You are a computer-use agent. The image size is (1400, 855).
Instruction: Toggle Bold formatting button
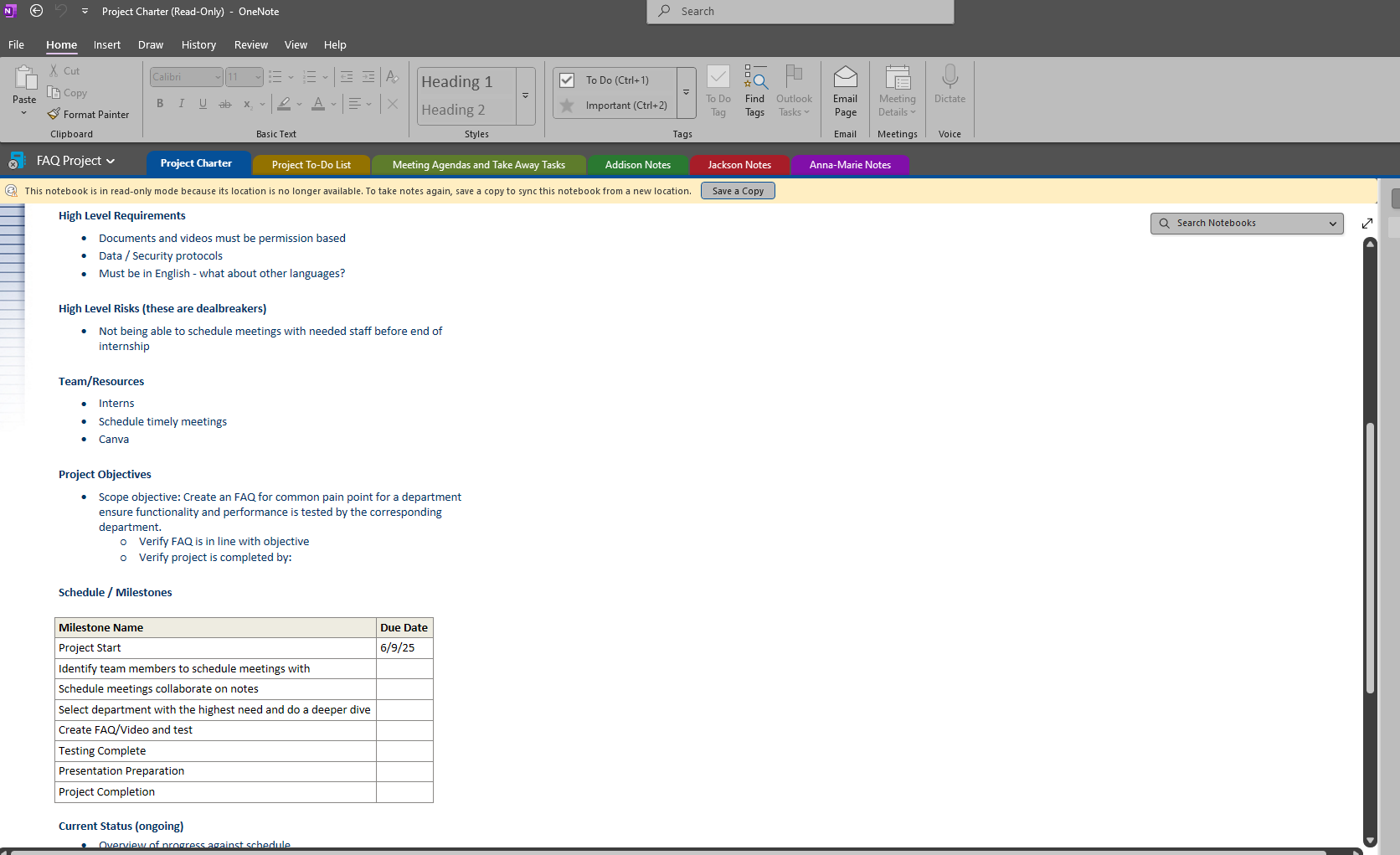click(x=160, y=104)
